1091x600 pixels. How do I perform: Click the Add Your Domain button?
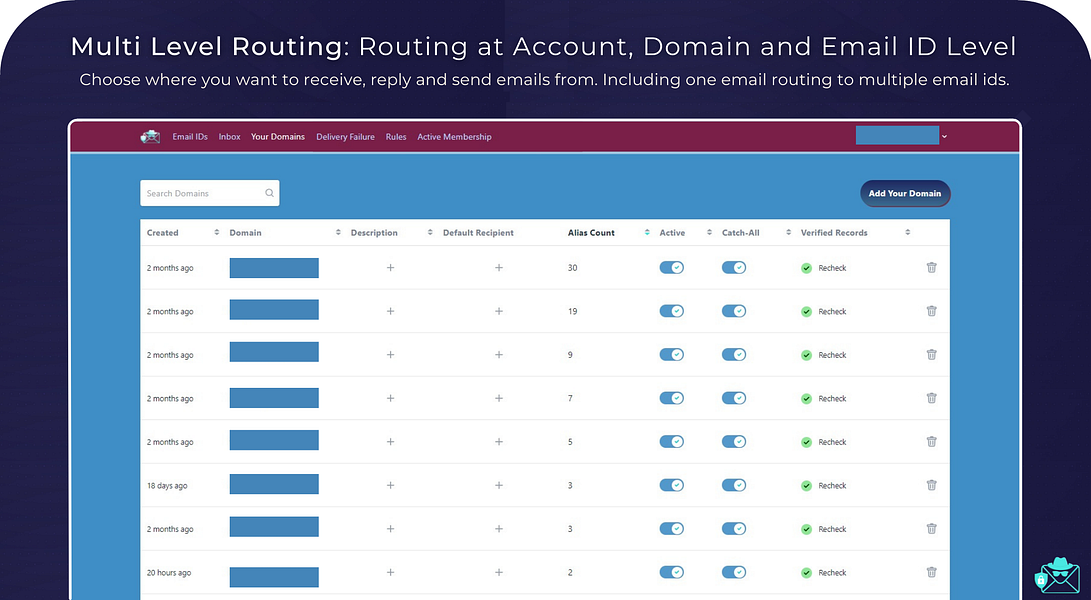pos(905,194)
